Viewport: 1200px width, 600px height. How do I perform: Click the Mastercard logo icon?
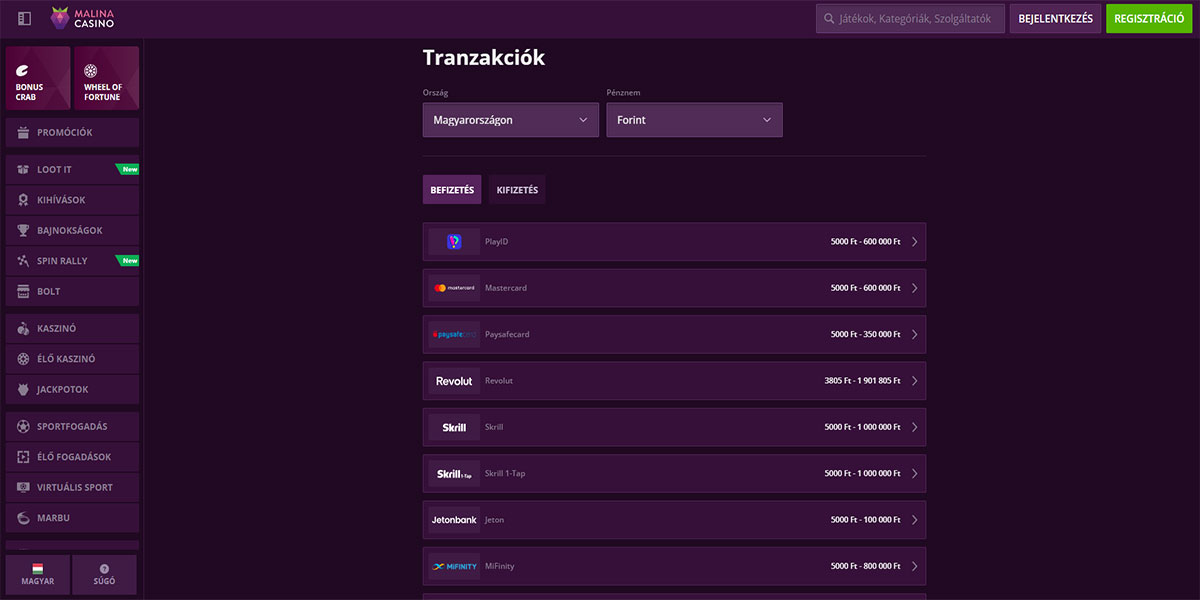[x=454, y=288]
